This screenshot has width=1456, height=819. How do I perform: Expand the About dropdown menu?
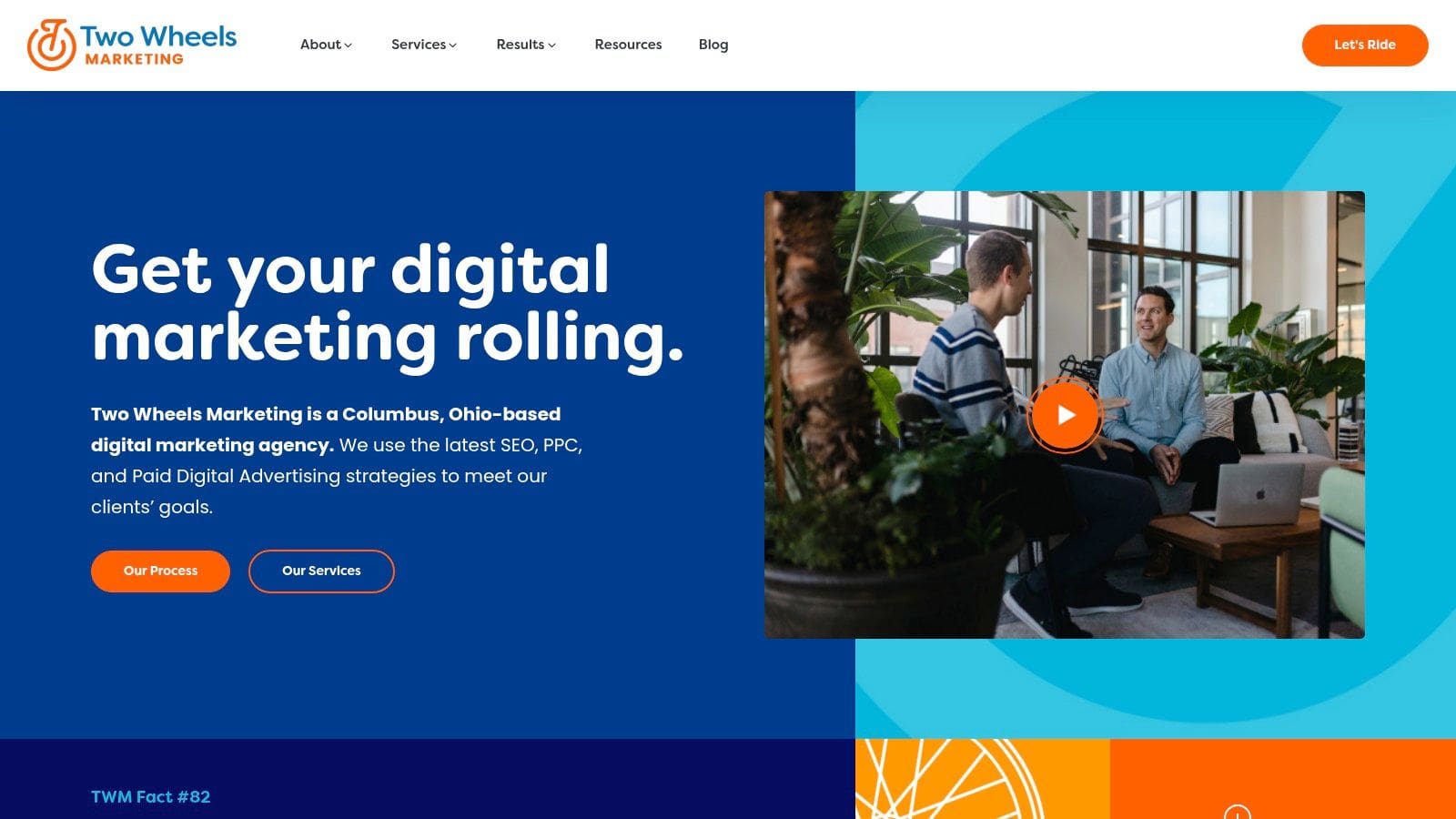coord(326,45)
